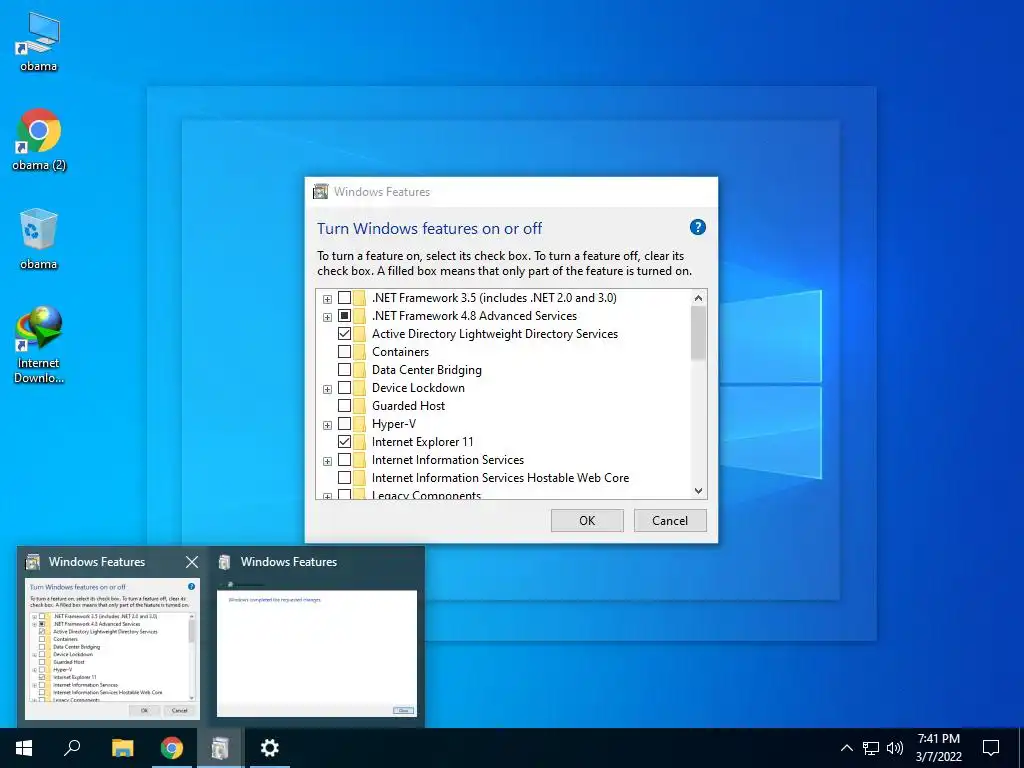Click OK in Windows Features
This screenshot has width=1024, height=768.
point(587,520)
